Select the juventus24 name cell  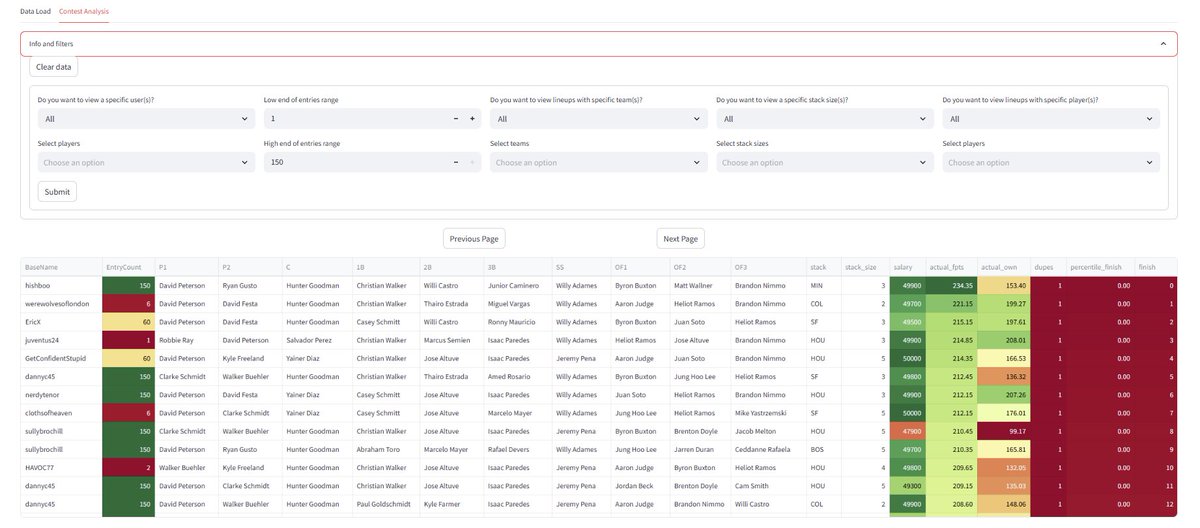pos(60,340)
